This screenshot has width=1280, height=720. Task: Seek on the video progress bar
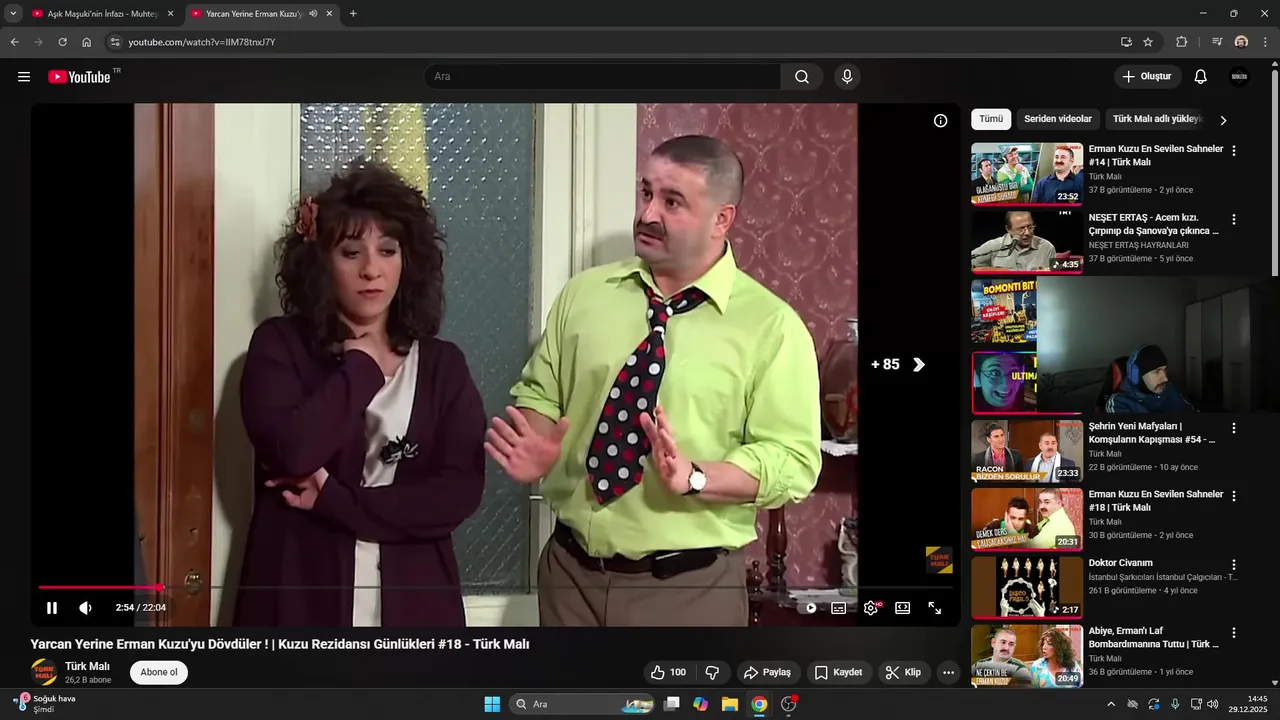click(495, 587)
